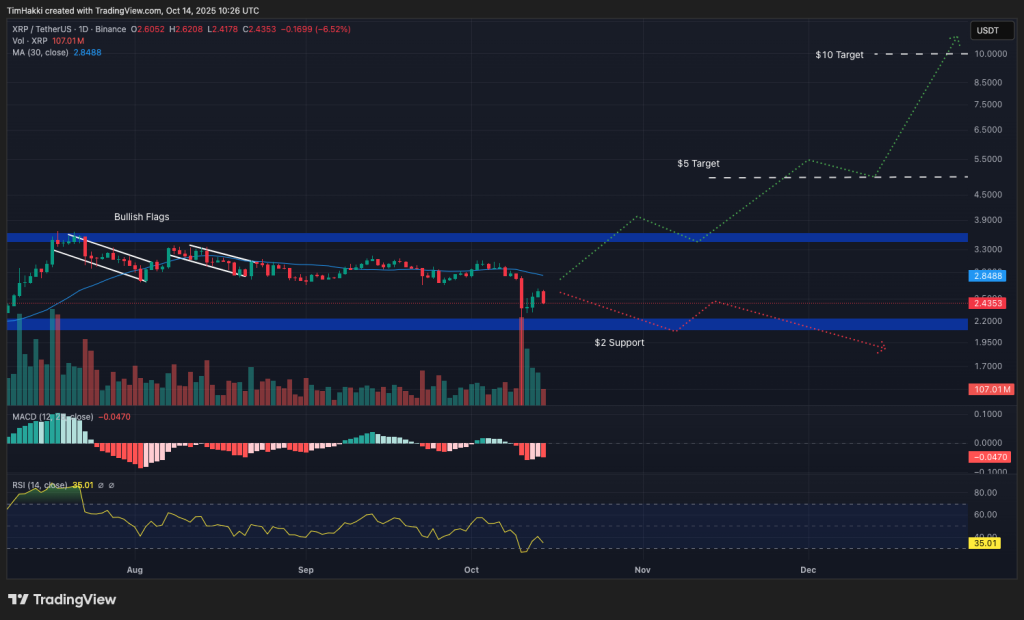
Task: Toggle the second hide icon after RSI 35.01
Action: (112, 485)
